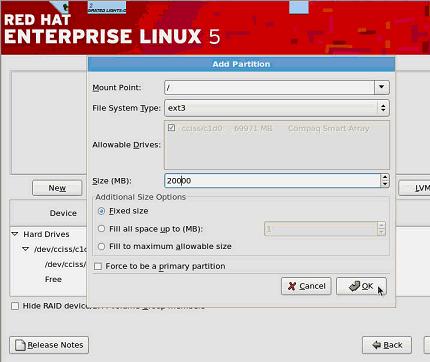430x362 pixels.
Task: Click the LVM button
Action: pos(414,188)
